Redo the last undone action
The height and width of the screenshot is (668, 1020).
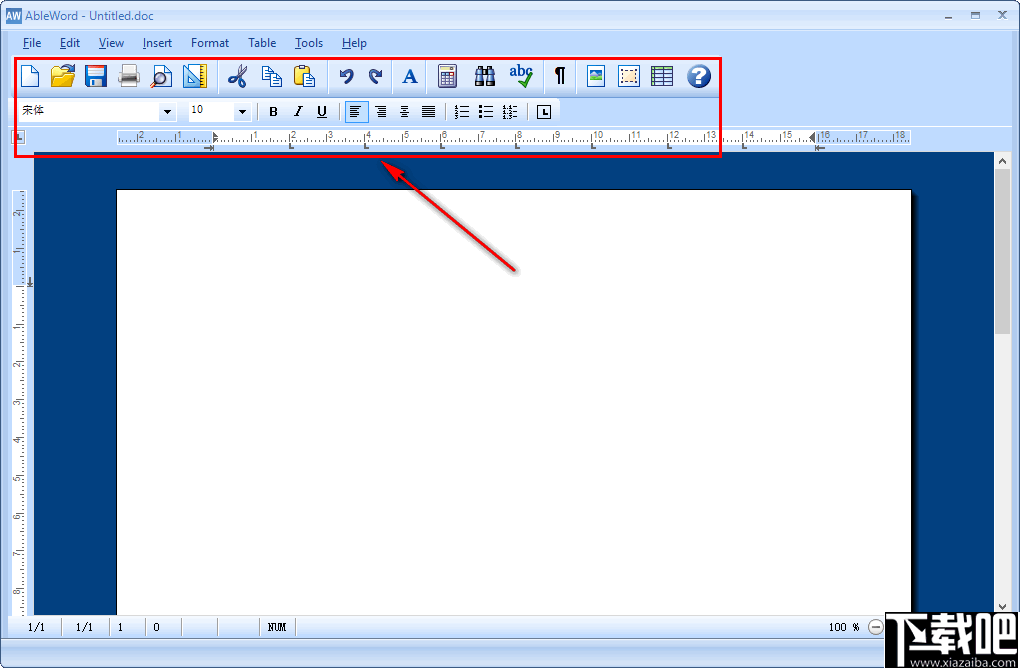click(x=375, y=76)
